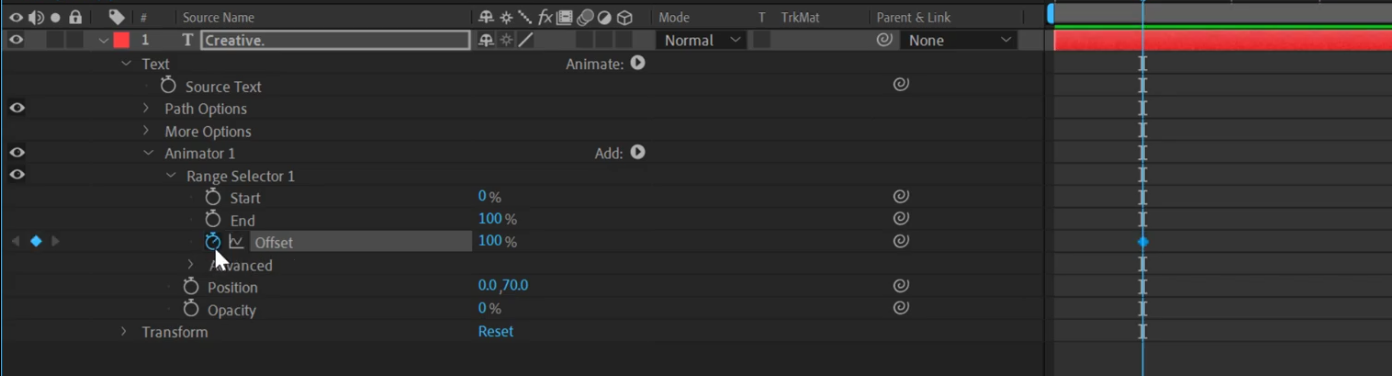Click the Audio speaker column header icon

(x=36, y=17)
